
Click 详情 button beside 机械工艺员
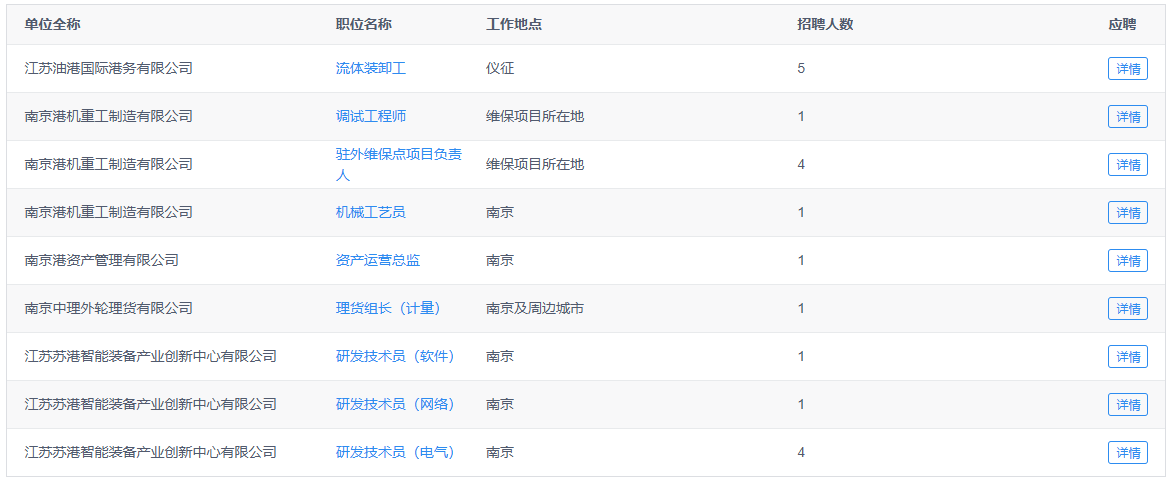coord(1127,213)
